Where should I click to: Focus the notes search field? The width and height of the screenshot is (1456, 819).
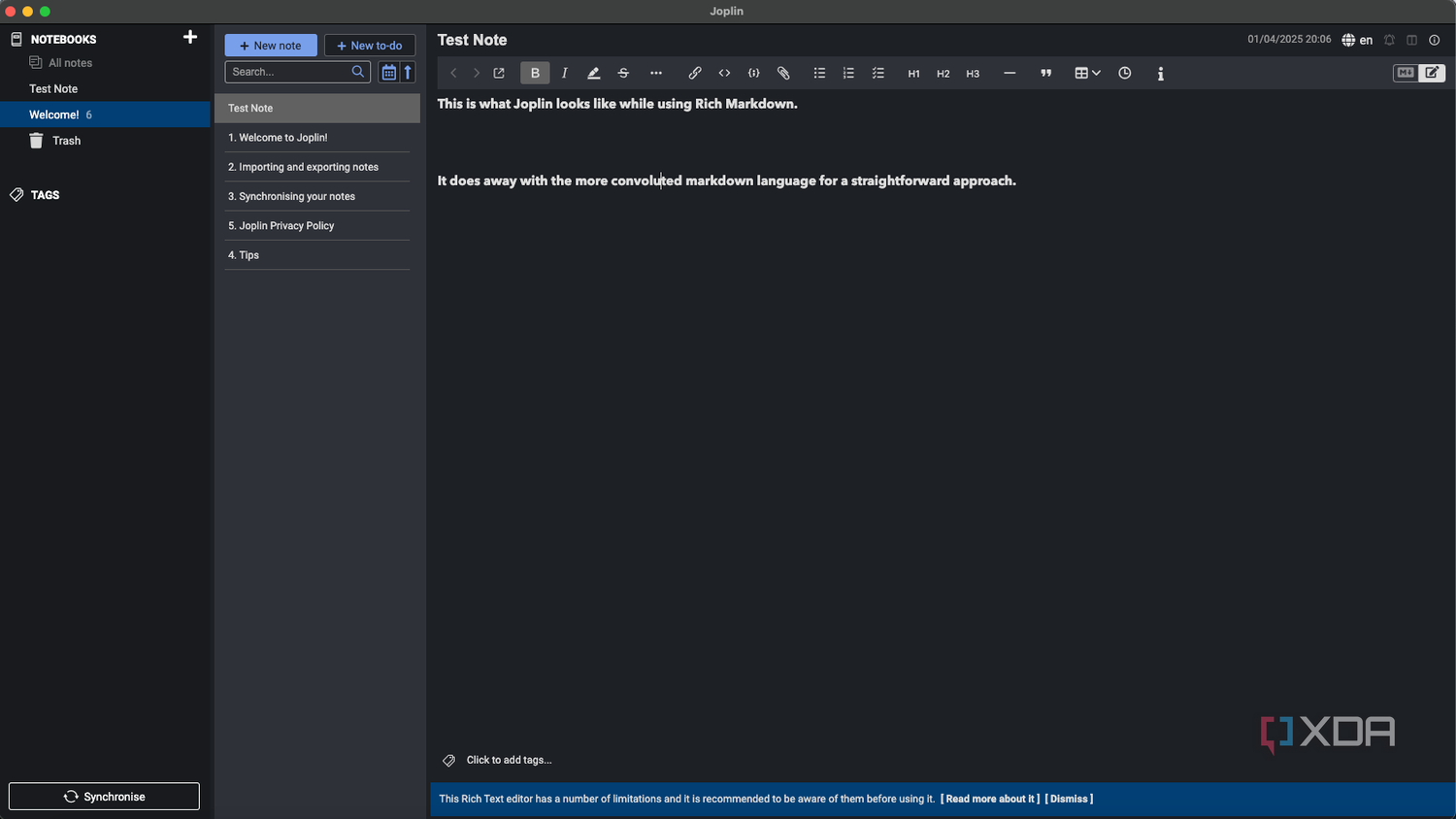pyautogui.click(x=298, y=72)
